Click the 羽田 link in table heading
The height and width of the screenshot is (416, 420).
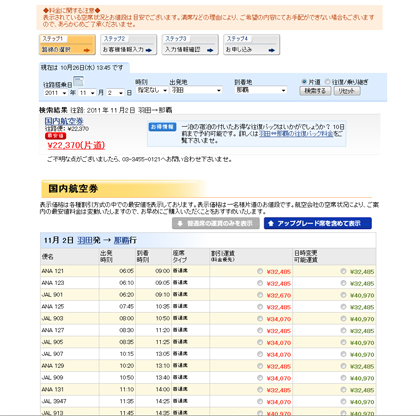click(x=85, y=240)
